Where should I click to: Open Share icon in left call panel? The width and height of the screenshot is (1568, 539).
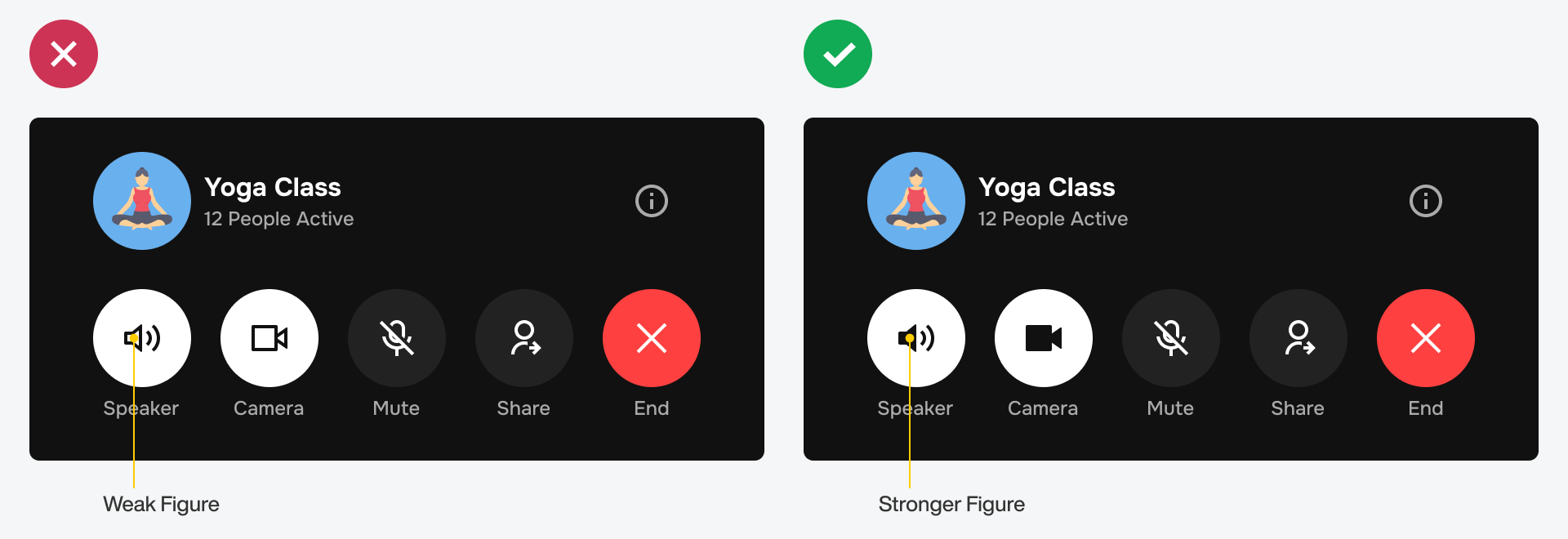pyautogui.click(x=524, y=338)
